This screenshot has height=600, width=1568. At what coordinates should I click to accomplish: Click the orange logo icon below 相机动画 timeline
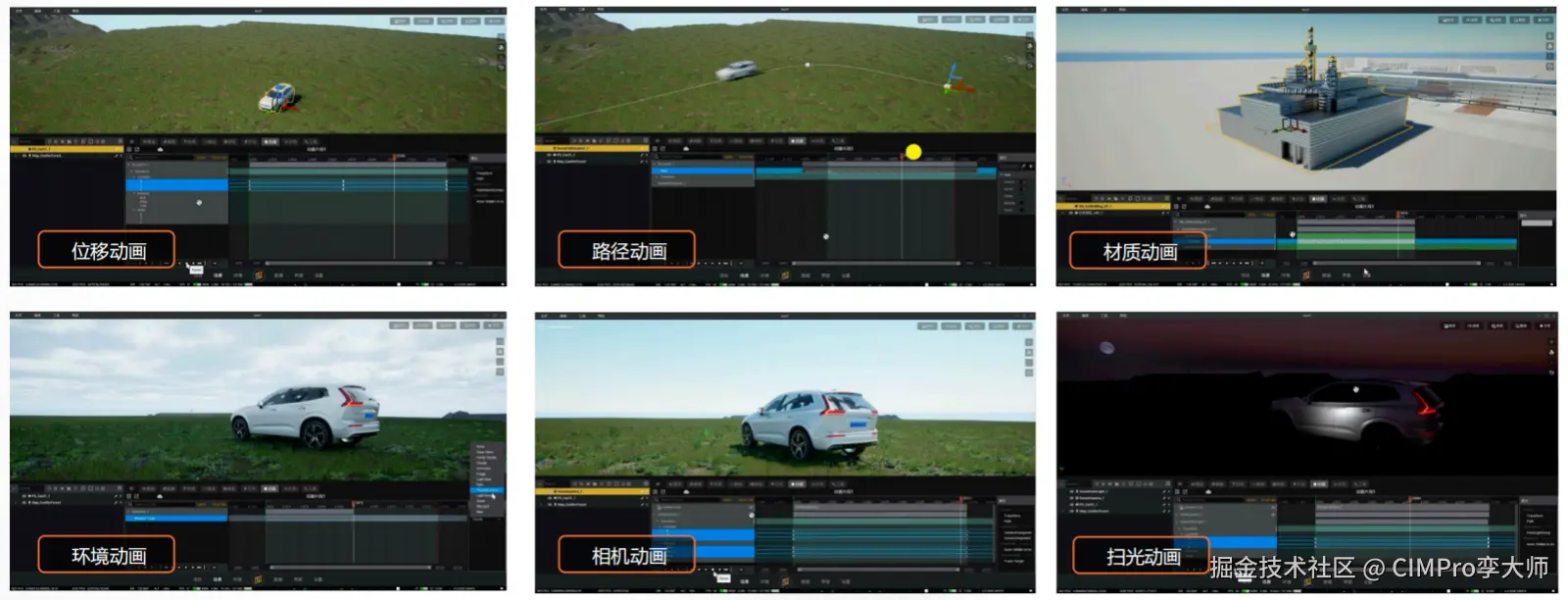click(785, 579)
